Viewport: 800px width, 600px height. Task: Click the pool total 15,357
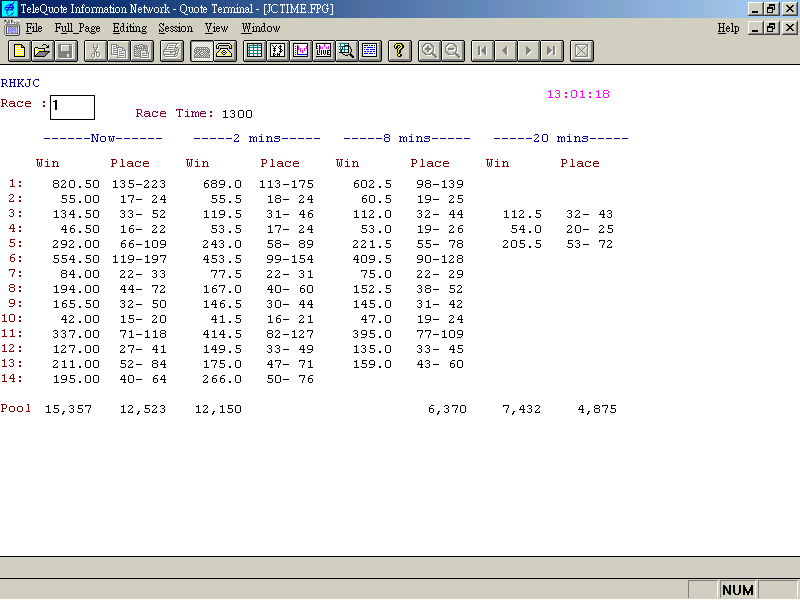pos(68,409)
